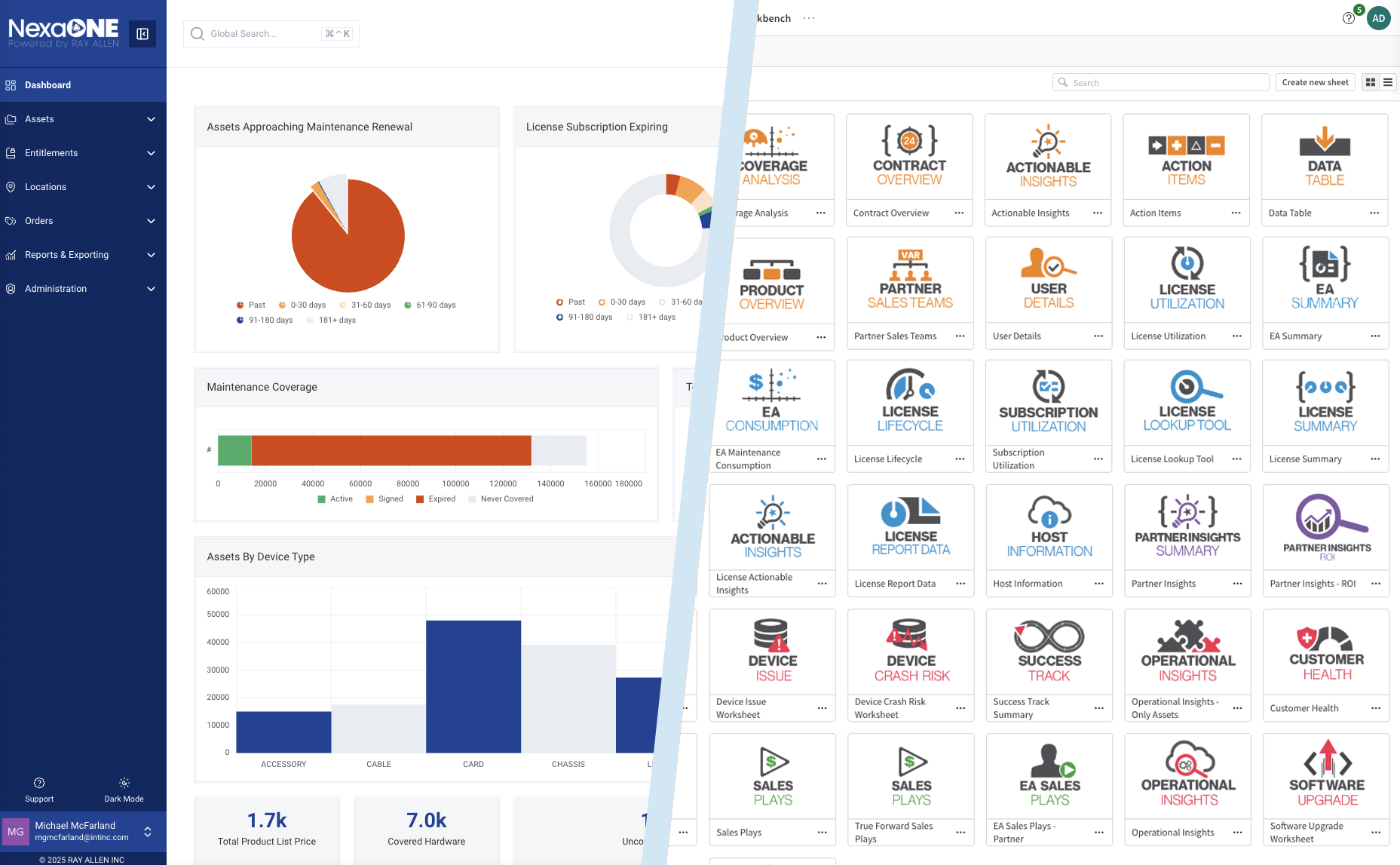
Task: Select Entitlements in the sidebar
Action: click(51, 153)
